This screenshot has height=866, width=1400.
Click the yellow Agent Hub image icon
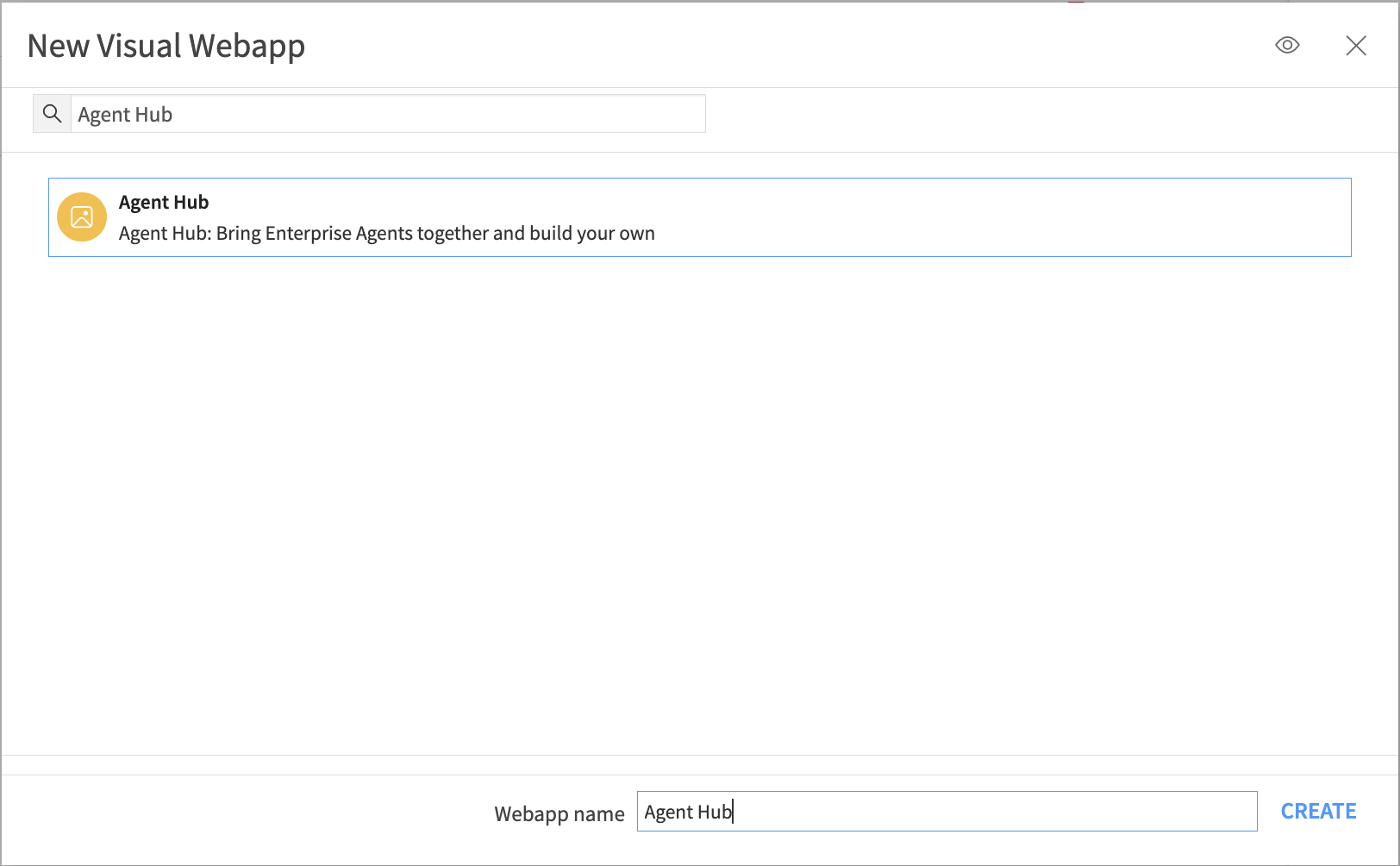click(82, 216)
